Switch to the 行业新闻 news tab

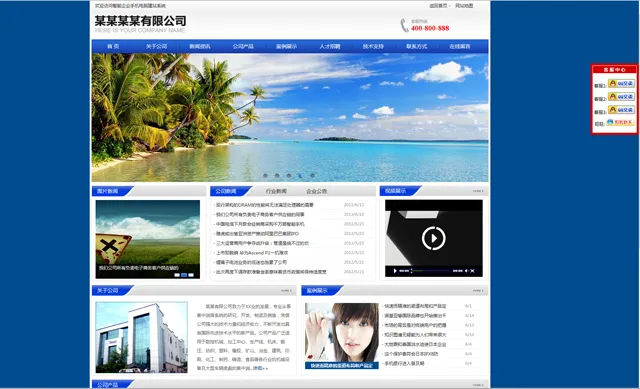pyautogui.click(x=276, y=191)
